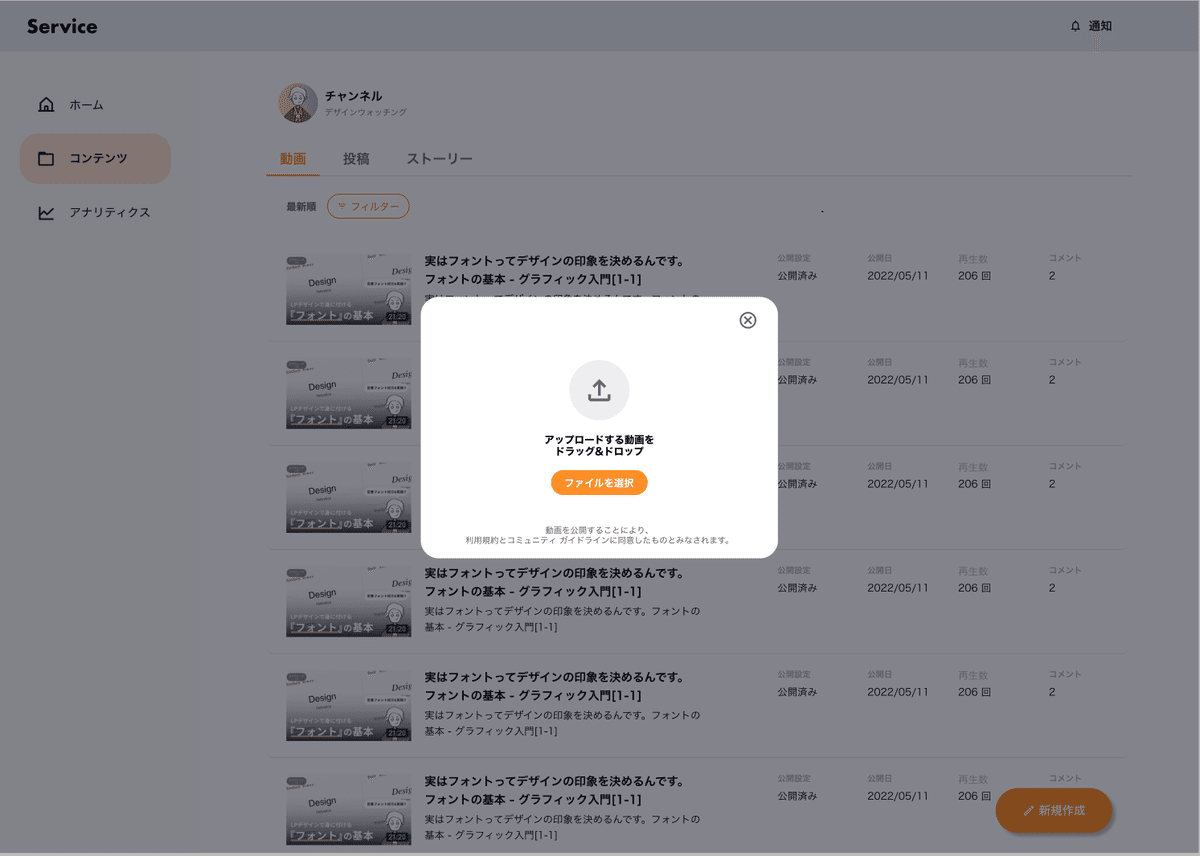Screen dimensions: 1200x856
Task: Switch to the ストーリー tab
Action: pos(440,159)
